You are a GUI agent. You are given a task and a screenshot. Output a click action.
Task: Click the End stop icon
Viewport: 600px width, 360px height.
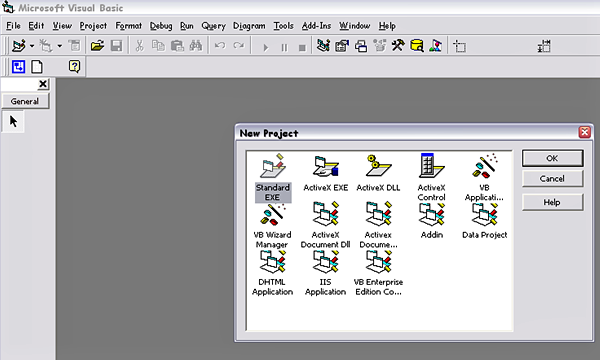click(x=302, y=47)
